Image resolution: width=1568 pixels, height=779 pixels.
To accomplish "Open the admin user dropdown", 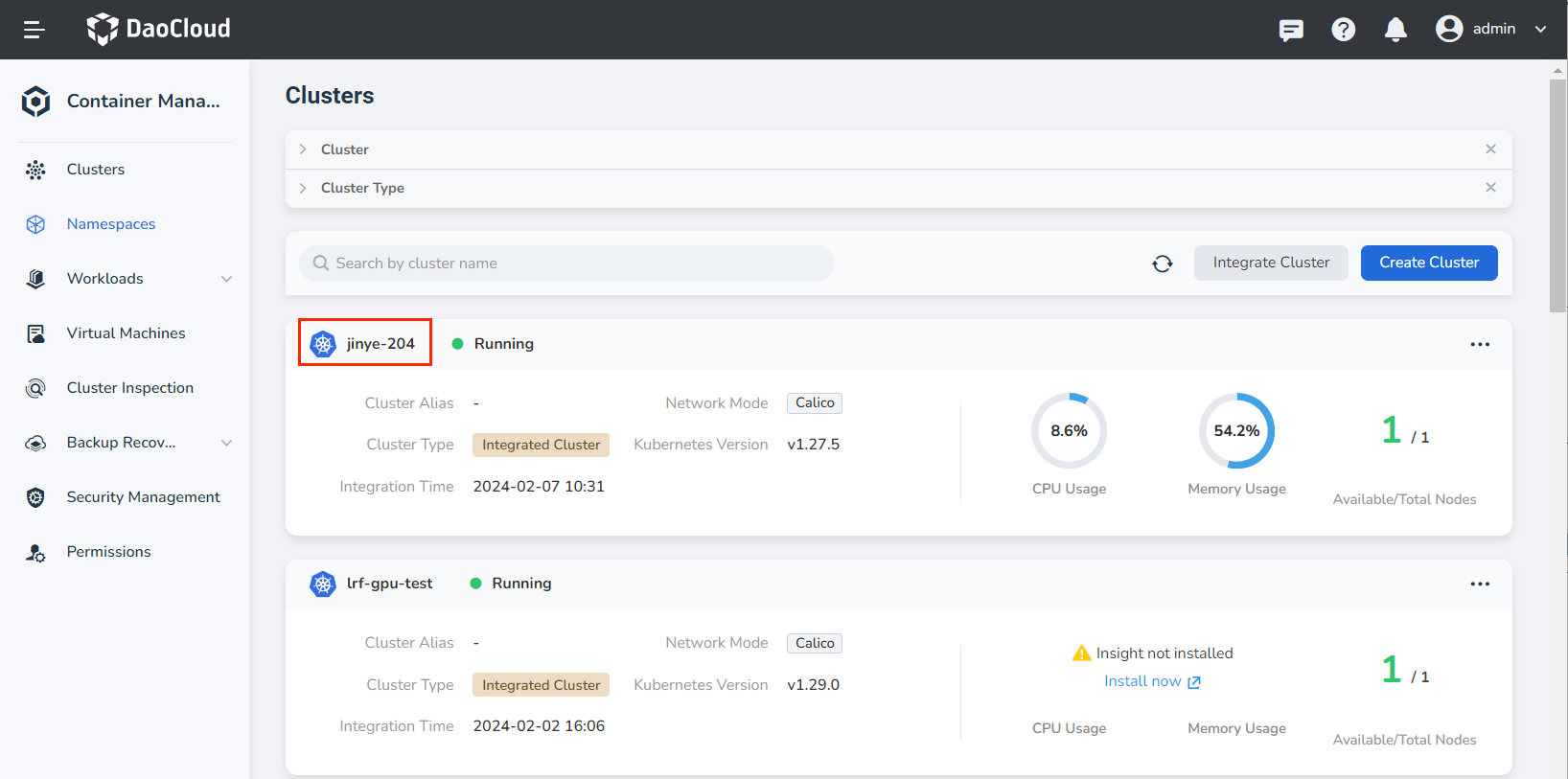I will 1491,29.
